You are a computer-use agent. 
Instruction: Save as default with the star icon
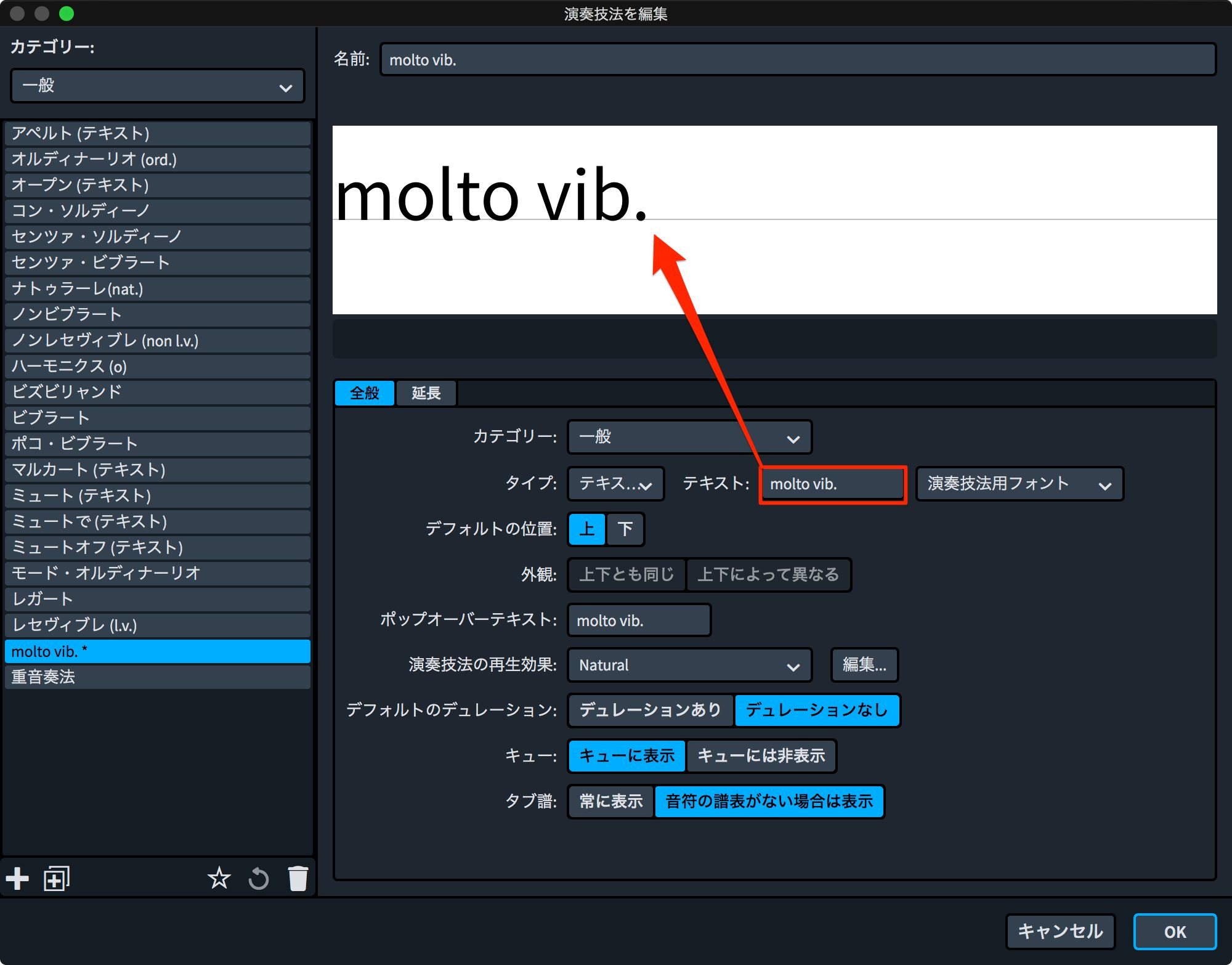point(219,878)
